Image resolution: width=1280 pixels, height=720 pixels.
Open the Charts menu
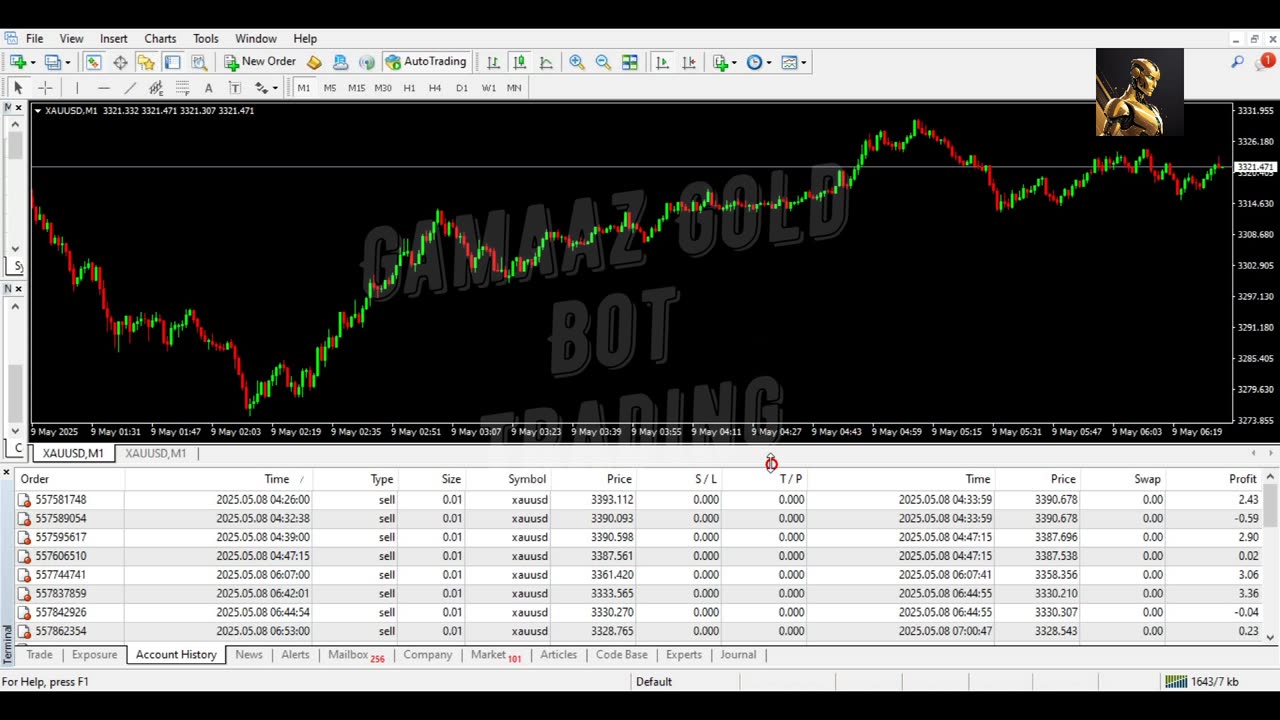pos(160,38)
